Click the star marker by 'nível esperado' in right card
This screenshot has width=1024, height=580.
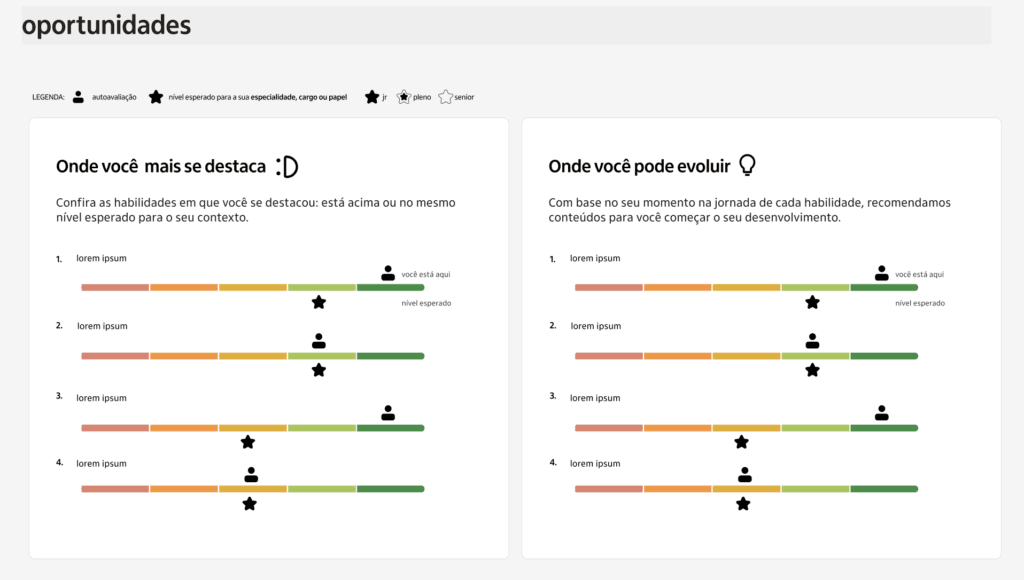click(x=813, y=302)
